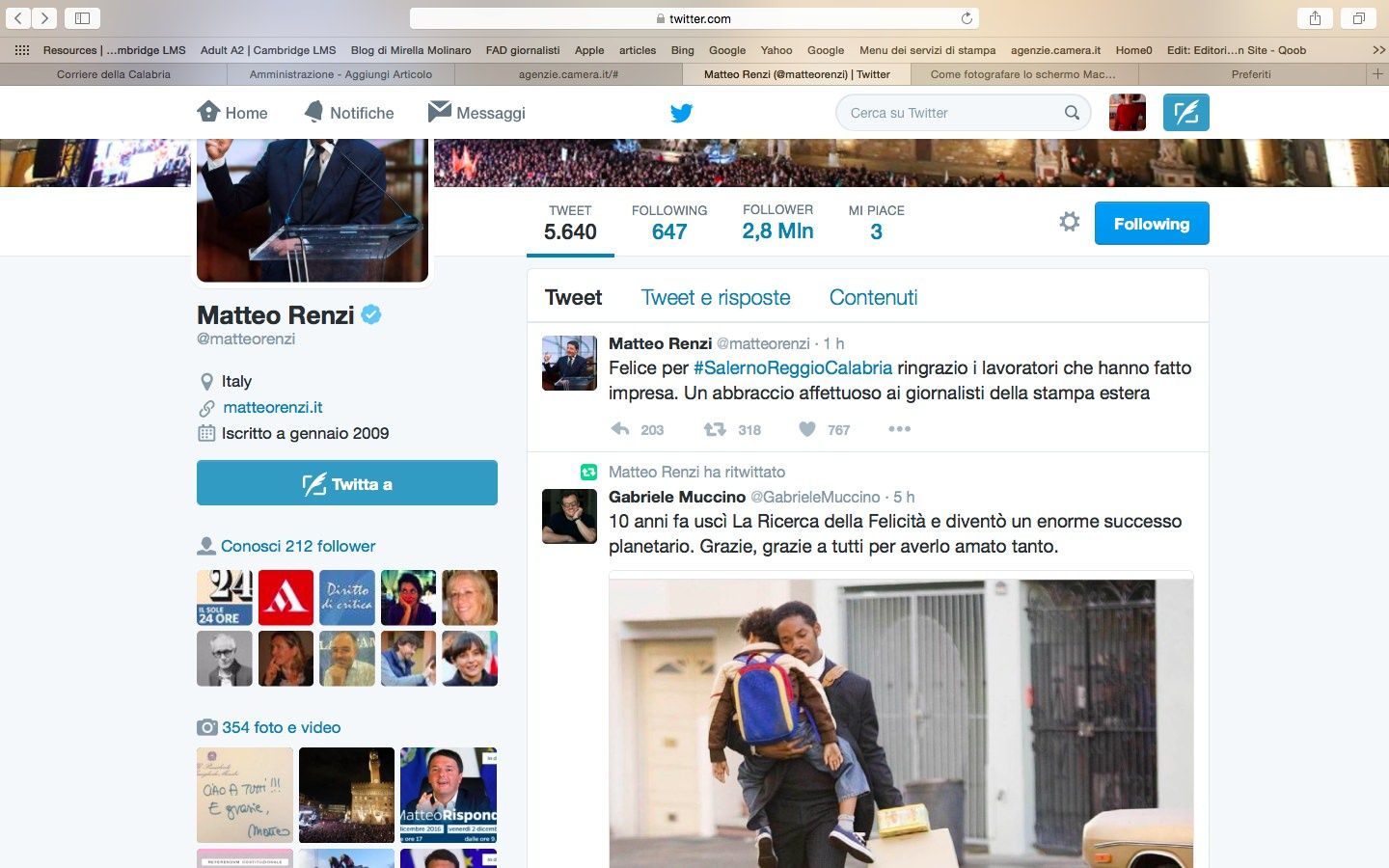Open the Conosci 212 follower link
The height and width of the screenshot is (868, 1389).
(x=297, y=546)
